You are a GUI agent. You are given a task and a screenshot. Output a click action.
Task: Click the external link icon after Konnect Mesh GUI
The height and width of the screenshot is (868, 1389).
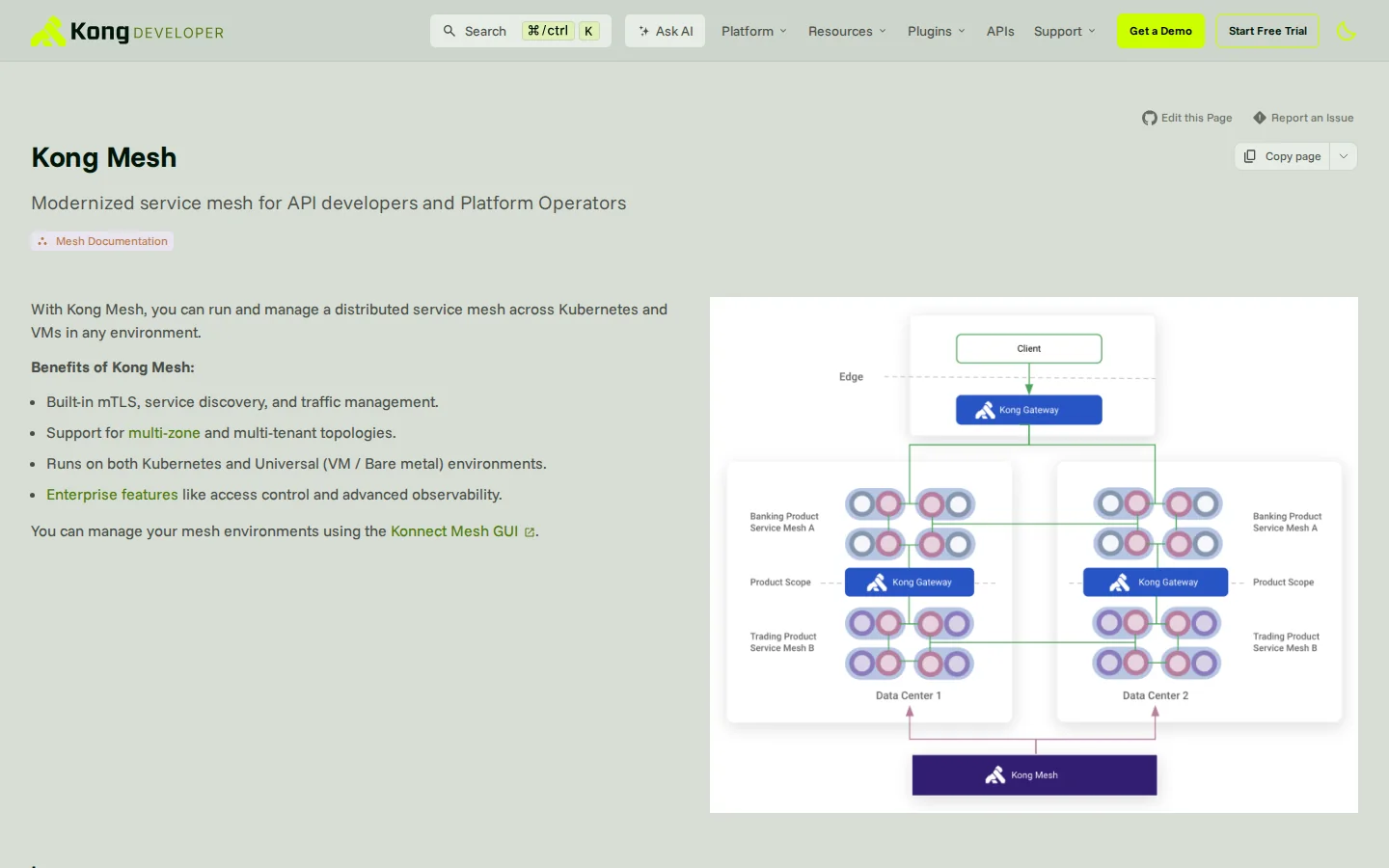pos(530,532)
